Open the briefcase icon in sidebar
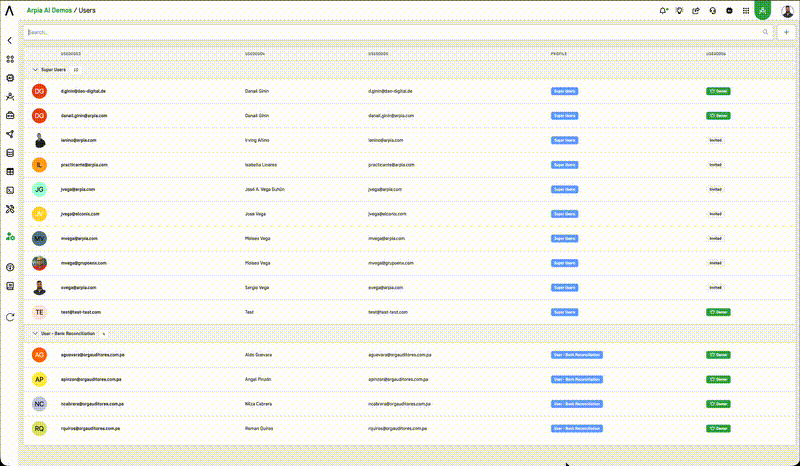Image resolution: width=800 pixels, height=466 pixels. click(x=10, y=115)
